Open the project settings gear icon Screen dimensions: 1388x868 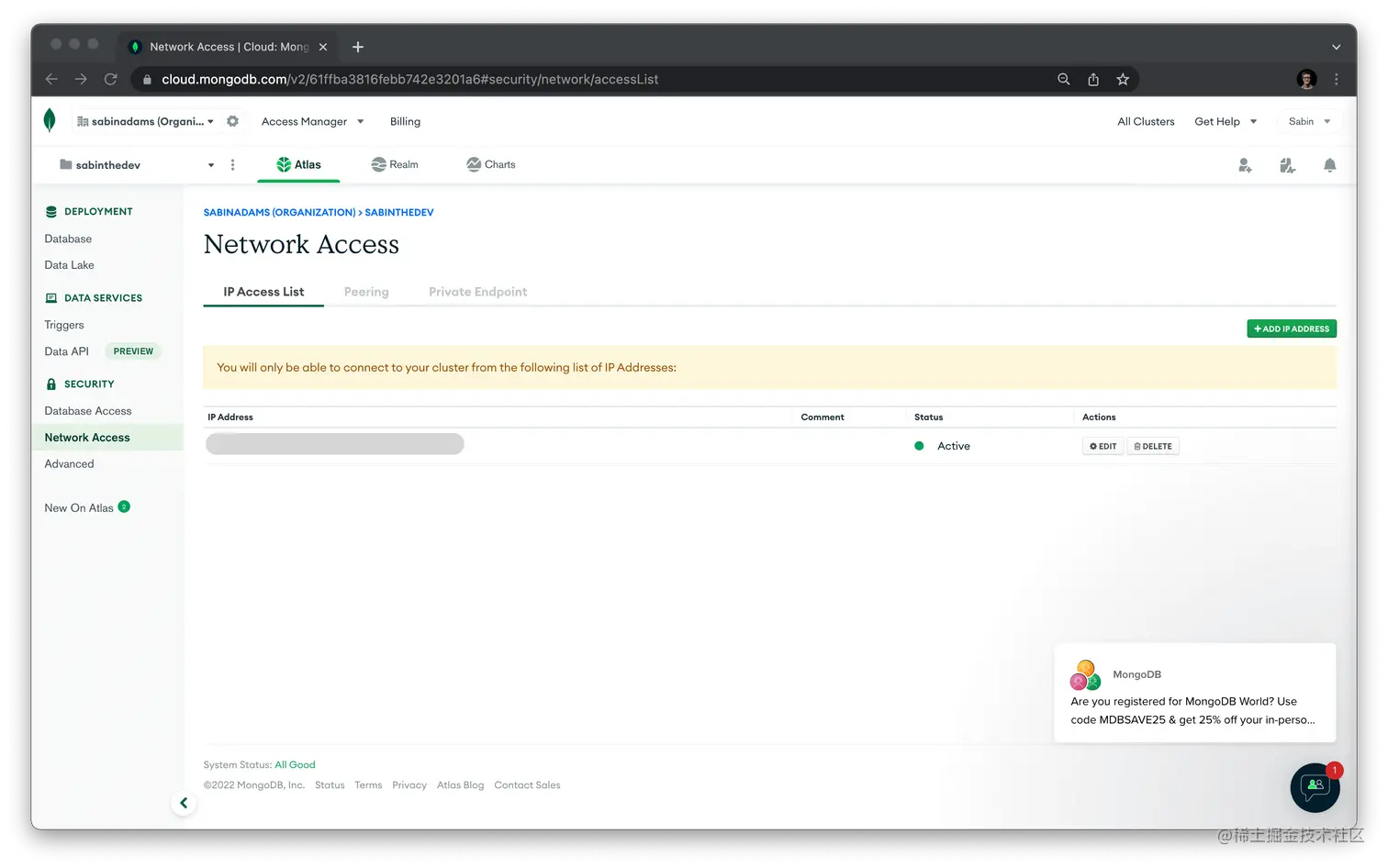click(x=232, y=120)
